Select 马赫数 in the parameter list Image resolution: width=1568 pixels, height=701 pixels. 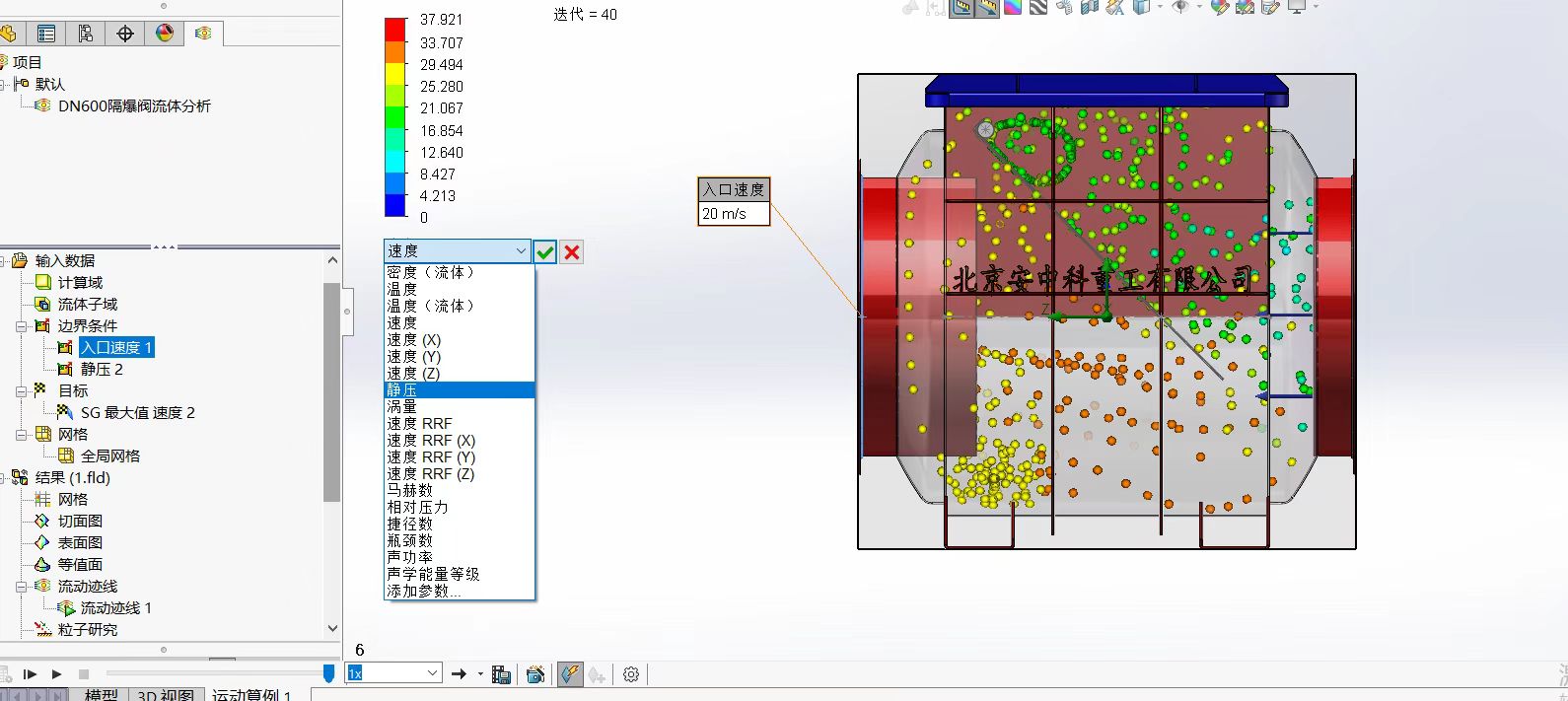click(459, 491)
